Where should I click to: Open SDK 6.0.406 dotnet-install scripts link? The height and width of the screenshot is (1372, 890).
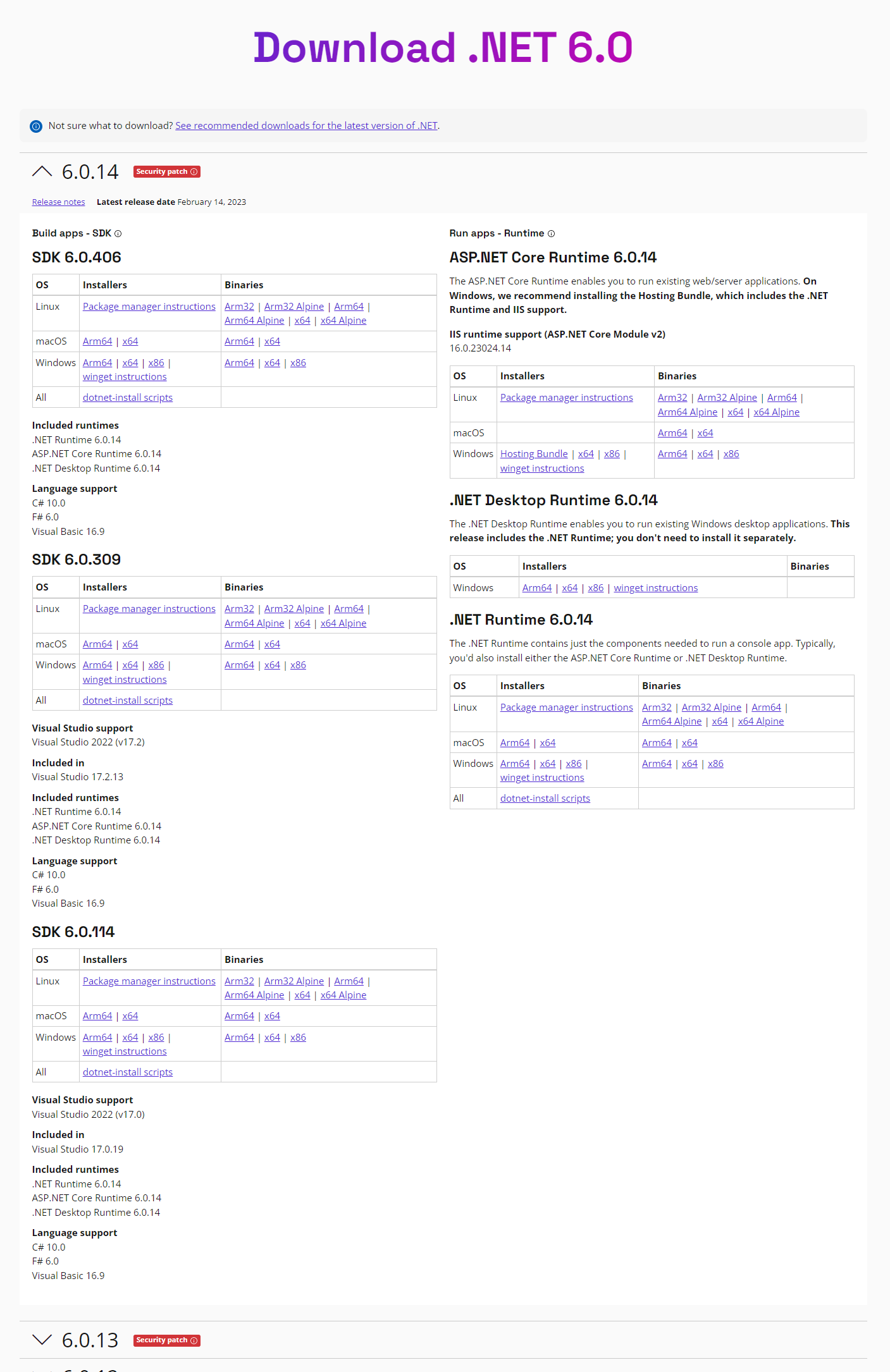tap(128, 397)
